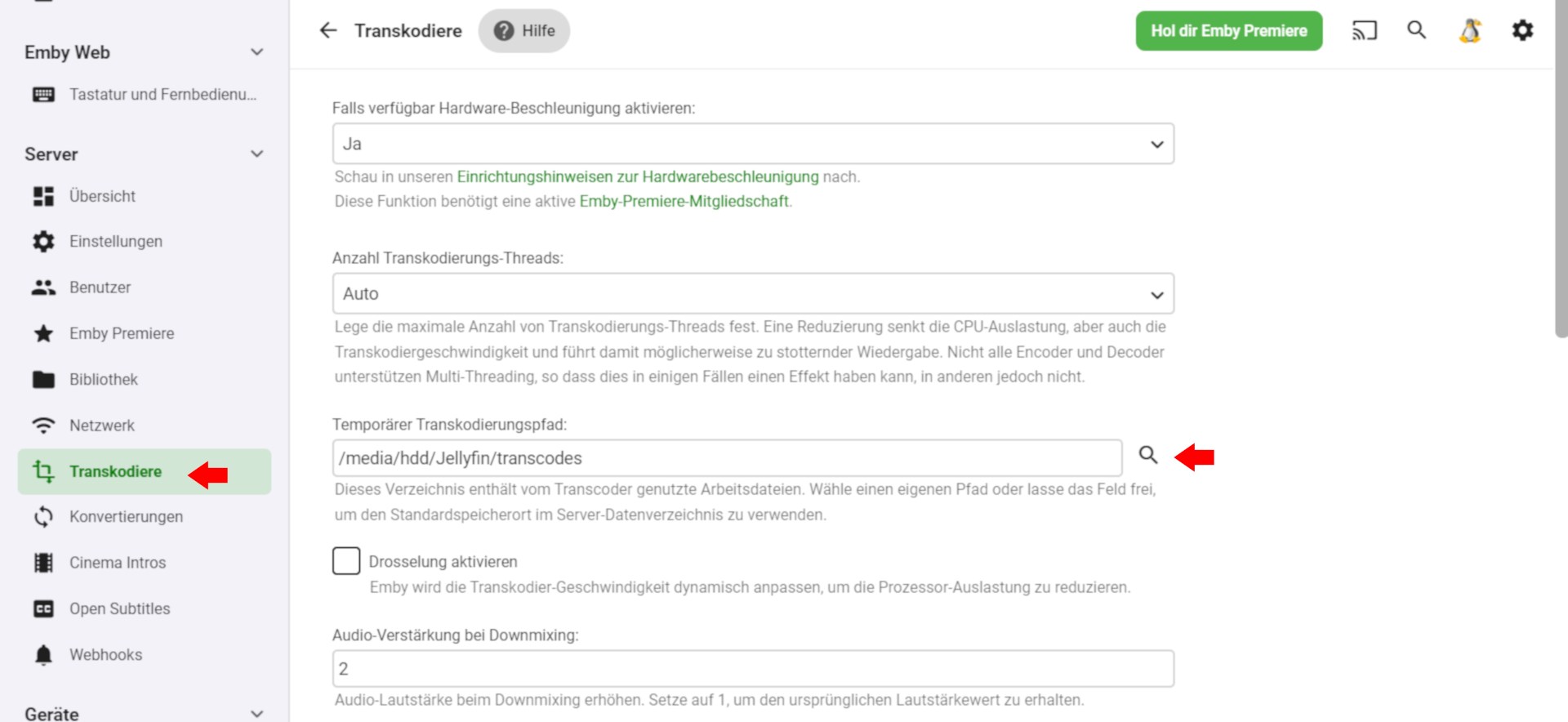
Task: Open the user profile penguin avatar
Action: 1470,31
